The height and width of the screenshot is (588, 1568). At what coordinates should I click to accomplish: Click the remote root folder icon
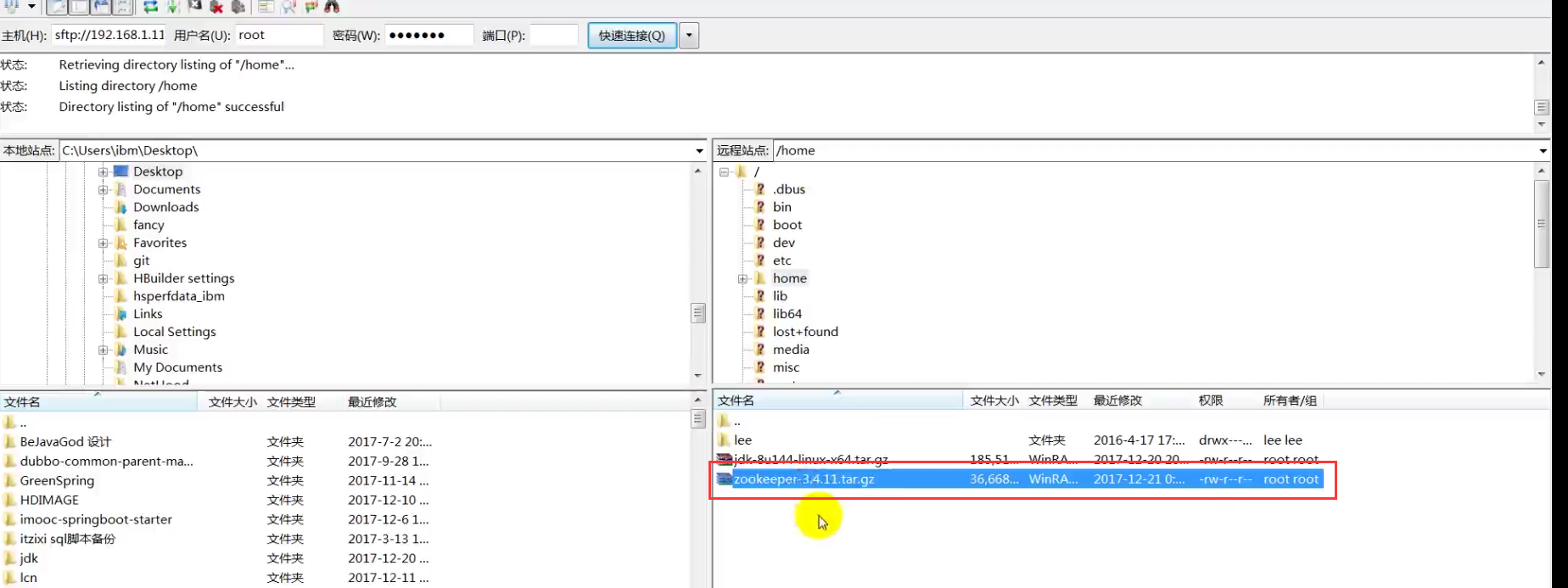pos(742,171)
